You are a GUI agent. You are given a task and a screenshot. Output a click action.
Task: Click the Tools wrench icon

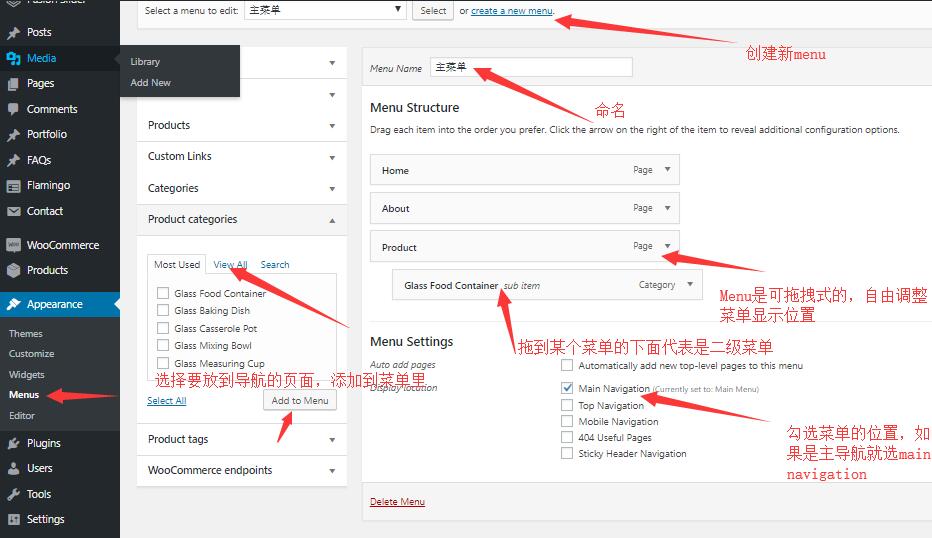[x=13, y=494]
